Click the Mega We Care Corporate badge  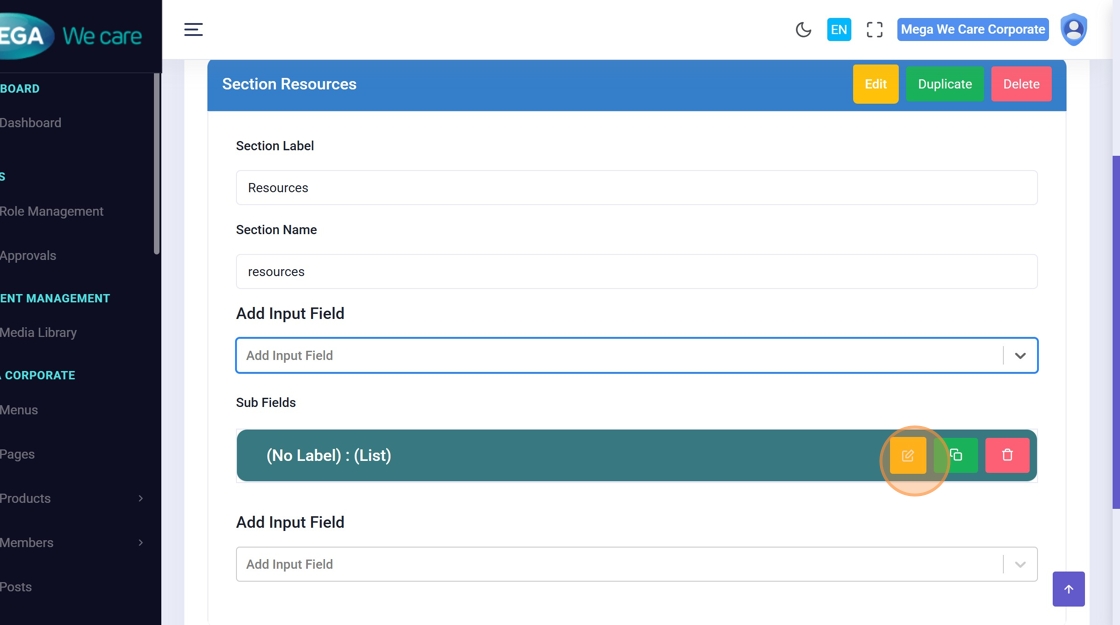(972, 30)
